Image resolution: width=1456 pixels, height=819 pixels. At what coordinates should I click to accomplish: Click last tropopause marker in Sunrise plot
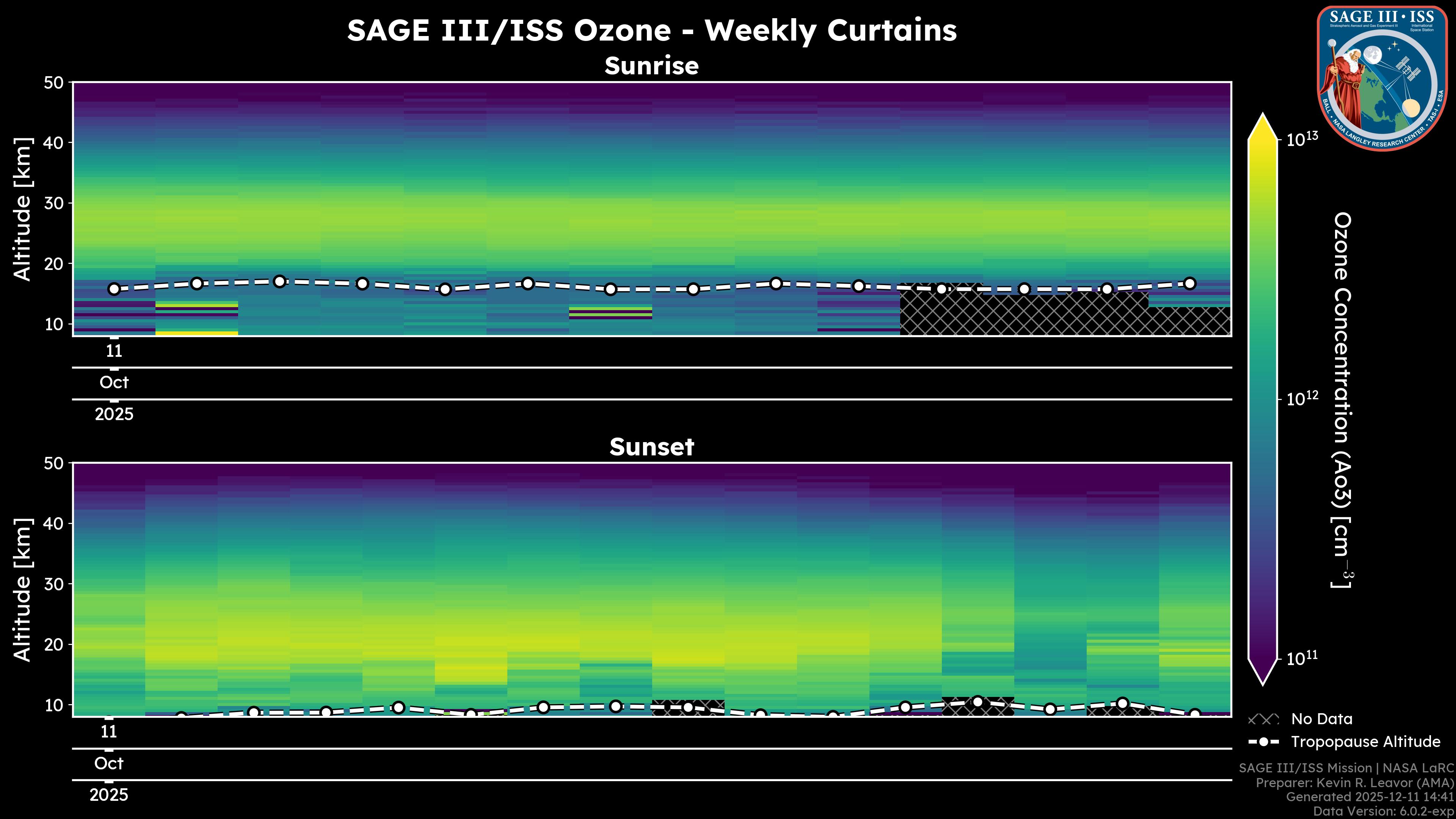click(1190, 283)
